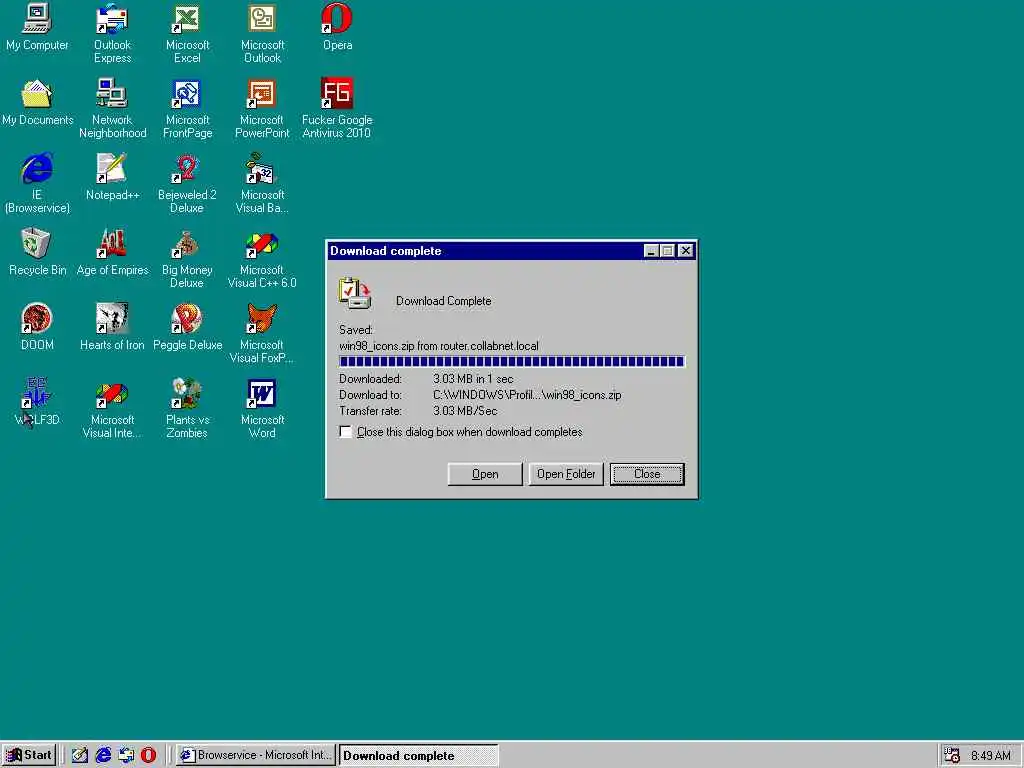Click the '3.03 MB in 1 sec' value

[473, 379]
